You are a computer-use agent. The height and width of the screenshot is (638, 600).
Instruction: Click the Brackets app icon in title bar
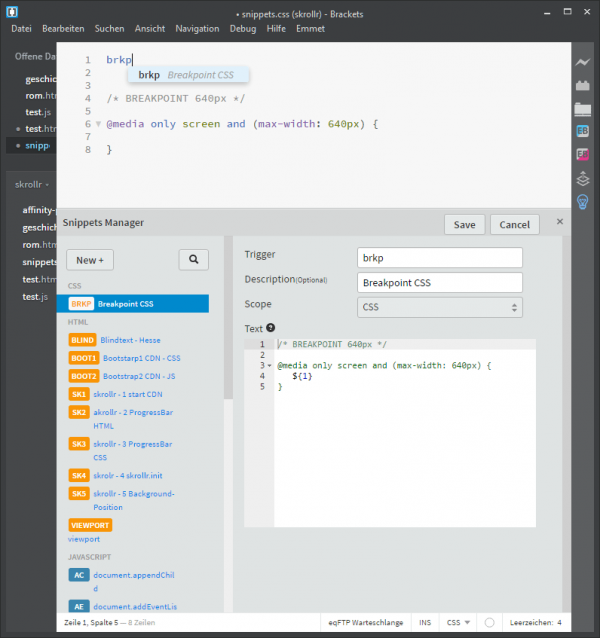12,12
